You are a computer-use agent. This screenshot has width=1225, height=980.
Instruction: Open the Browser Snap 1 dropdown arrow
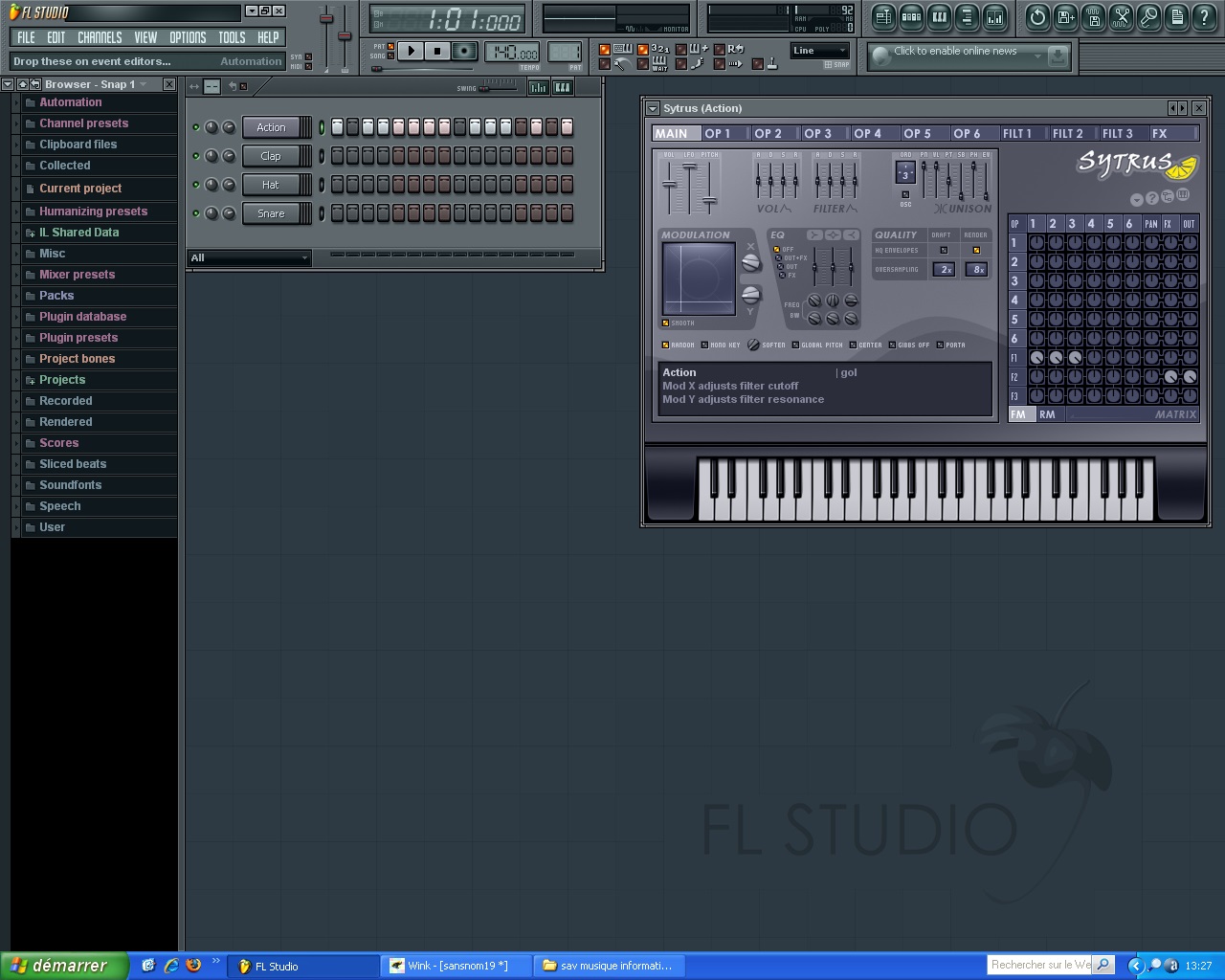(x=144, y=84)
